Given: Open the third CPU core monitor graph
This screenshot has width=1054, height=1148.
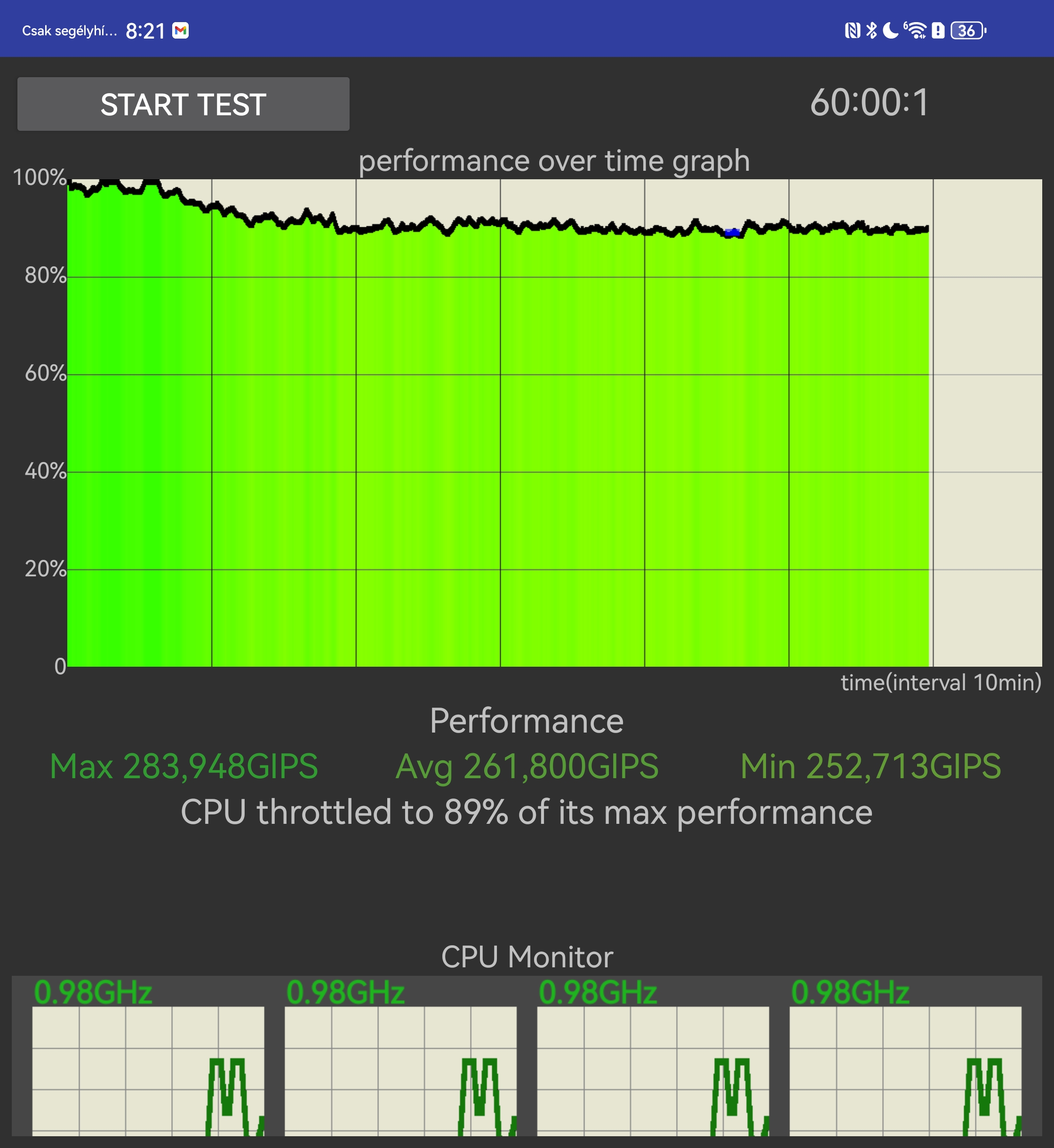Looking at the screenshot, I should (653, 1070).
